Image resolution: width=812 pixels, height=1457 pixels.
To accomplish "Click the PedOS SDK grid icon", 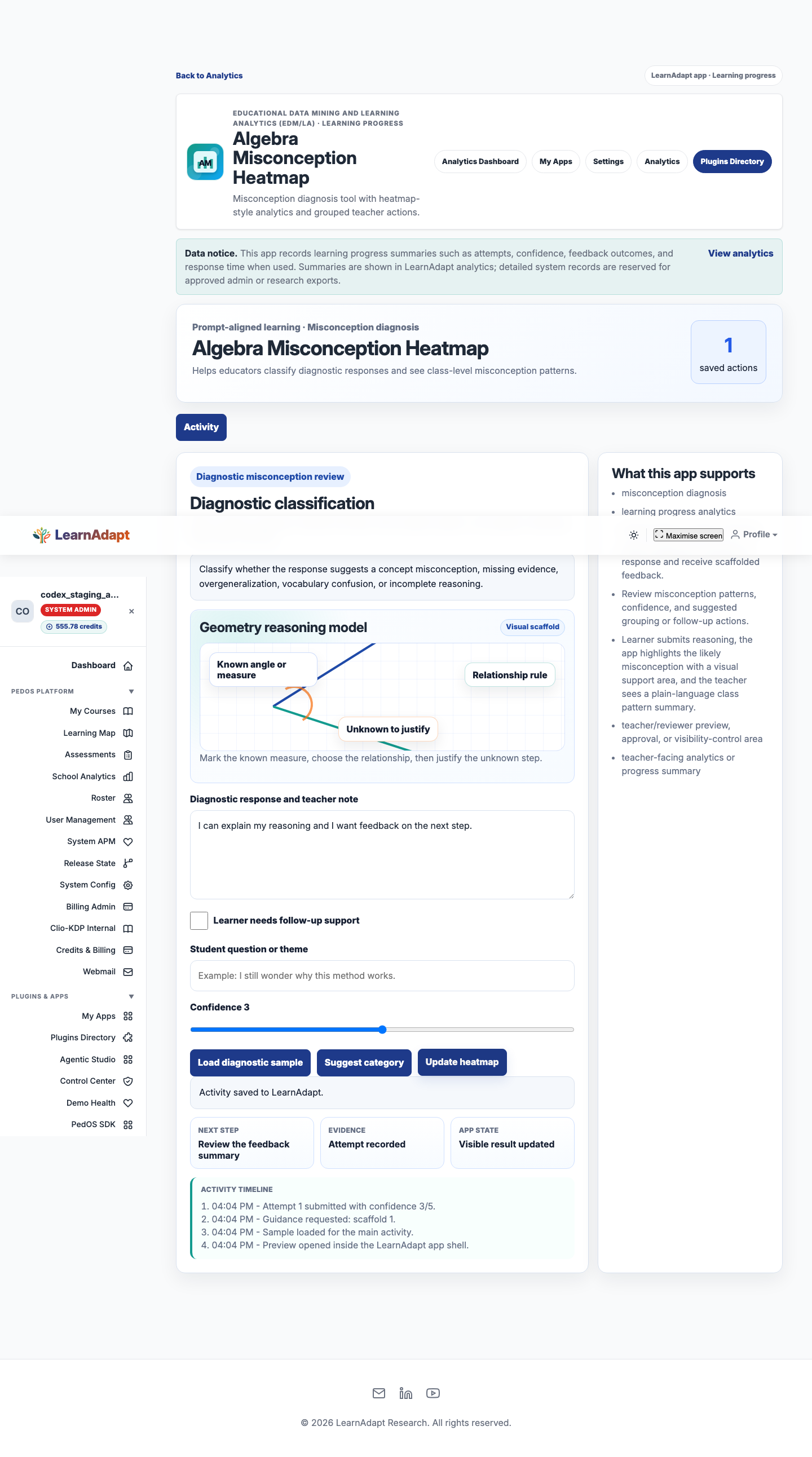I will (x=128, y=1124).
